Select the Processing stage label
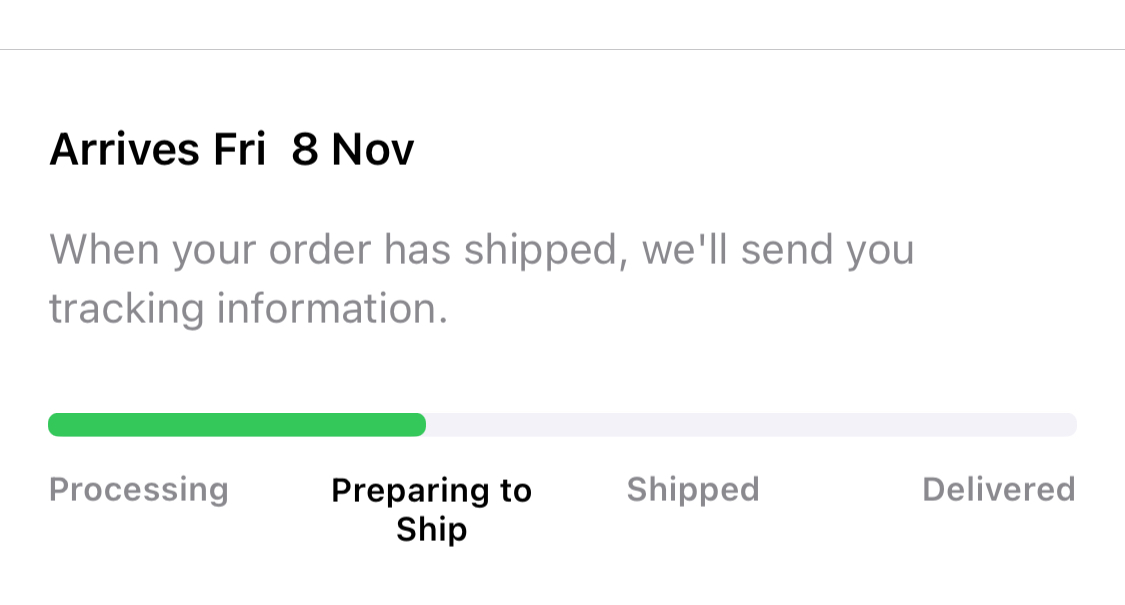Screen dimensions: 1125x605 pyautogui.click(x=139, y=490)
